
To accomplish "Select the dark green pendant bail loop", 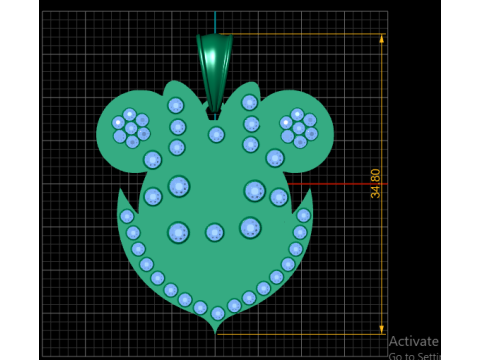I will point(215,74).
